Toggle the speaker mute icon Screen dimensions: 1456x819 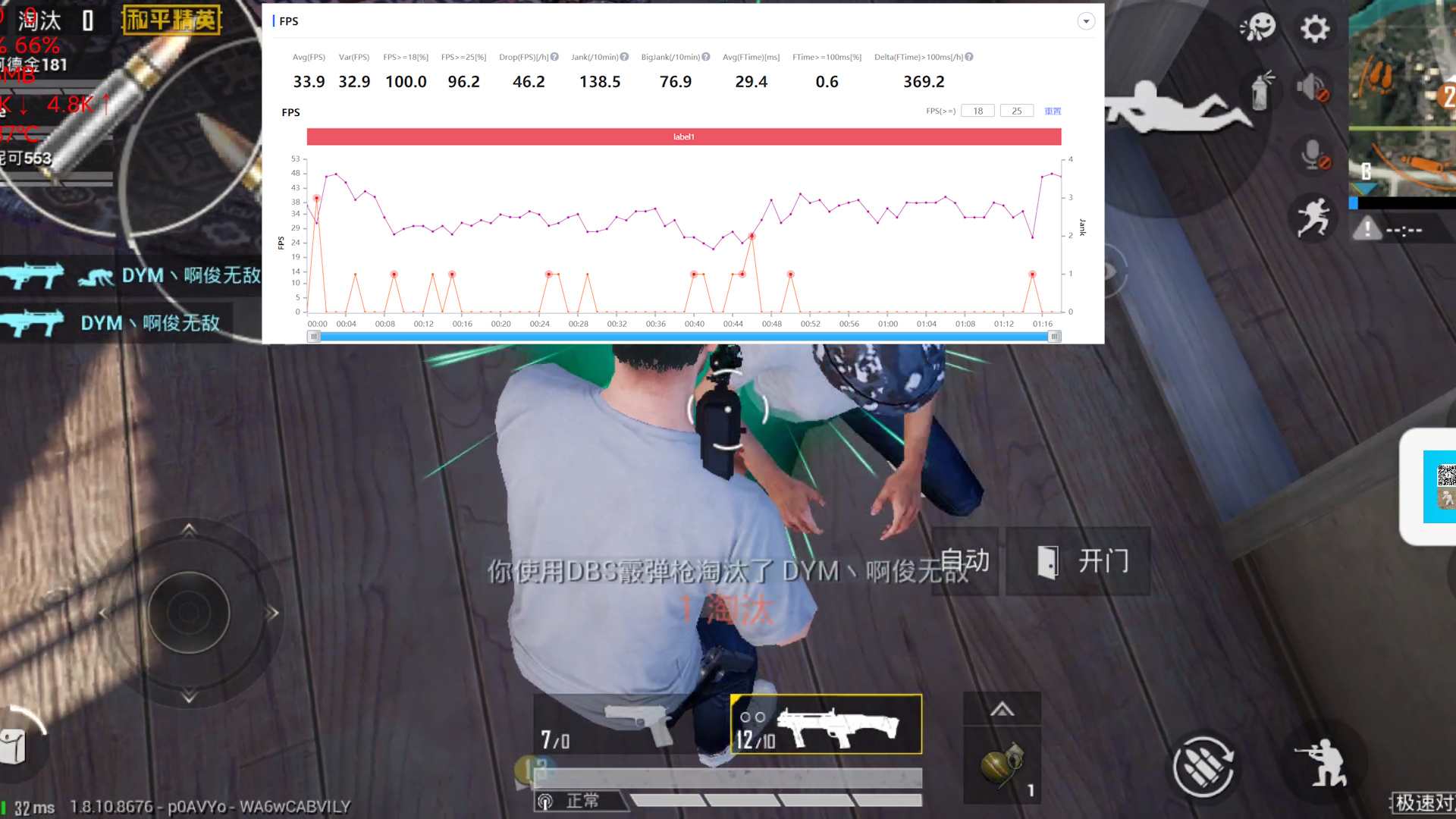pos(1313,88)
